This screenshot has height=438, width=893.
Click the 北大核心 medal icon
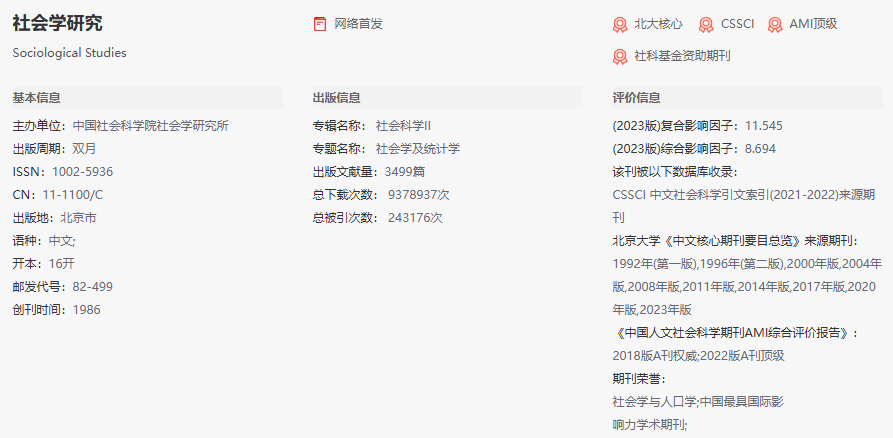click(620, 24)
